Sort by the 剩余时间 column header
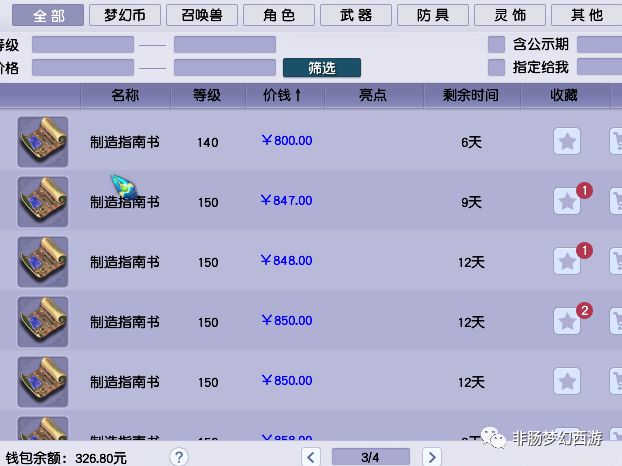 click(x=471, y=95)
